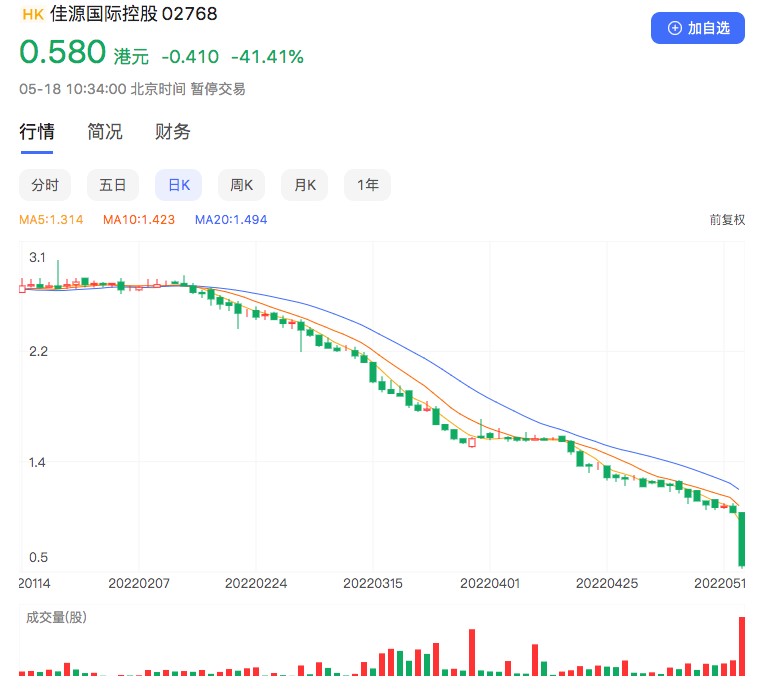Viewport: 757px width, 699px height.
Task: Switch chart to 五日 view
Action: coord(112,185)
